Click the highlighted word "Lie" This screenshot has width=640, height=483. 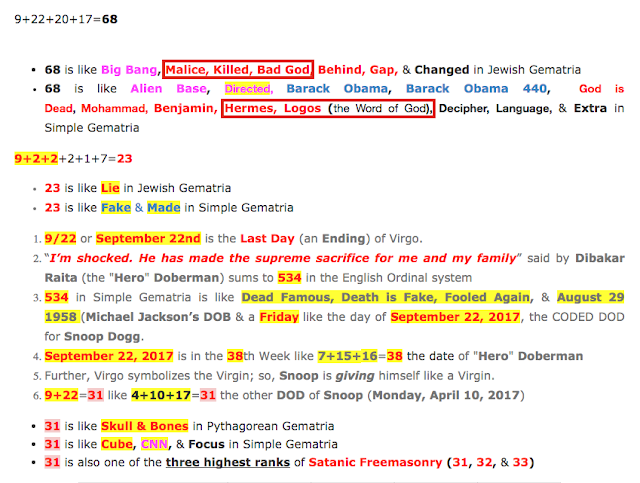(x=110, y=188)
